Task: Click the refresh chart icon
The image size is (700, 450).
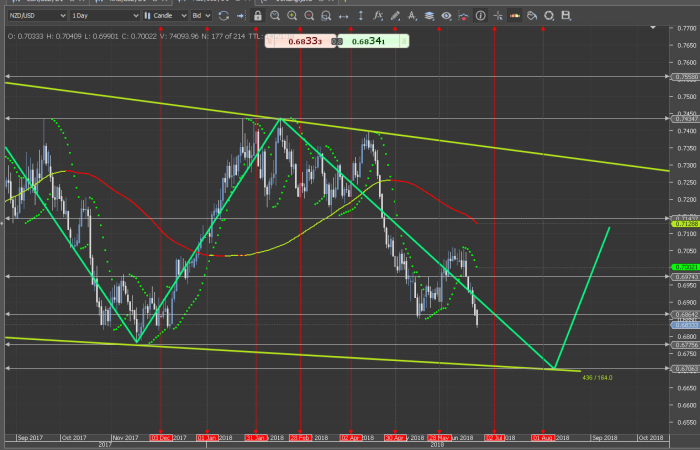Action: tap(223, 16)
